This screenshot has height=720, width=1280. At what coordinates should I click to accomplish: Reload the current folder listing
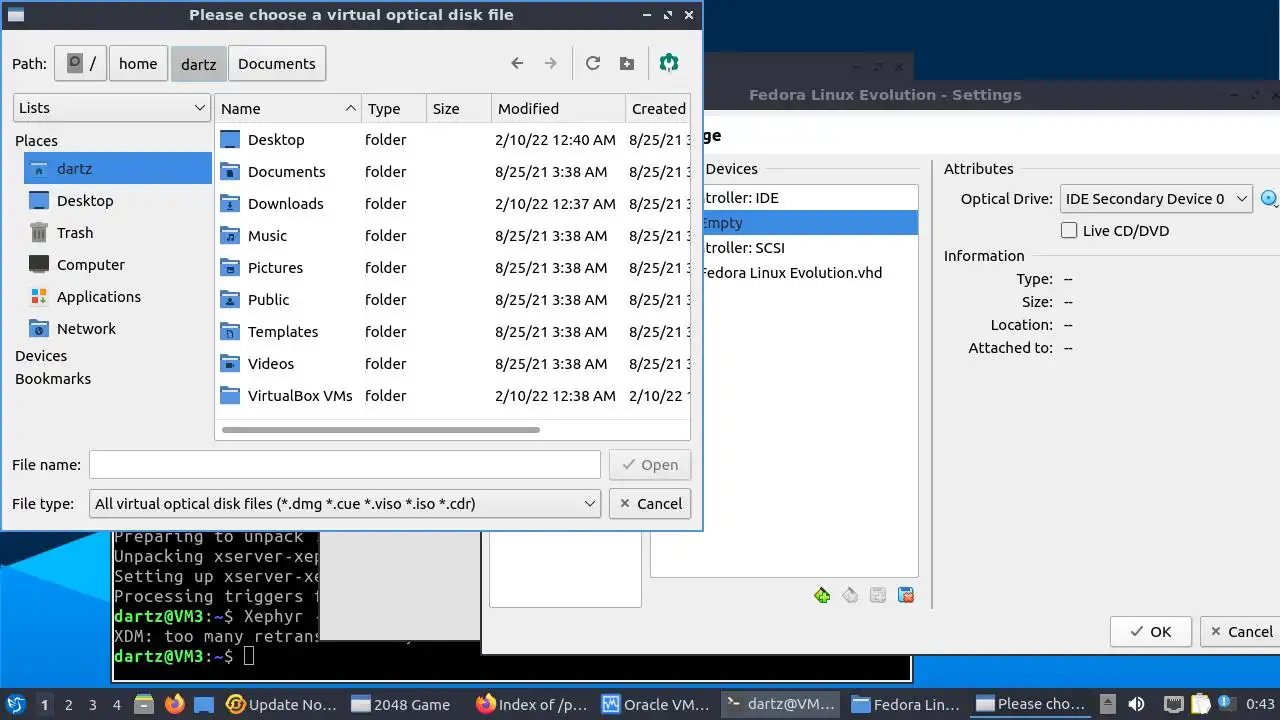(593, 63)
